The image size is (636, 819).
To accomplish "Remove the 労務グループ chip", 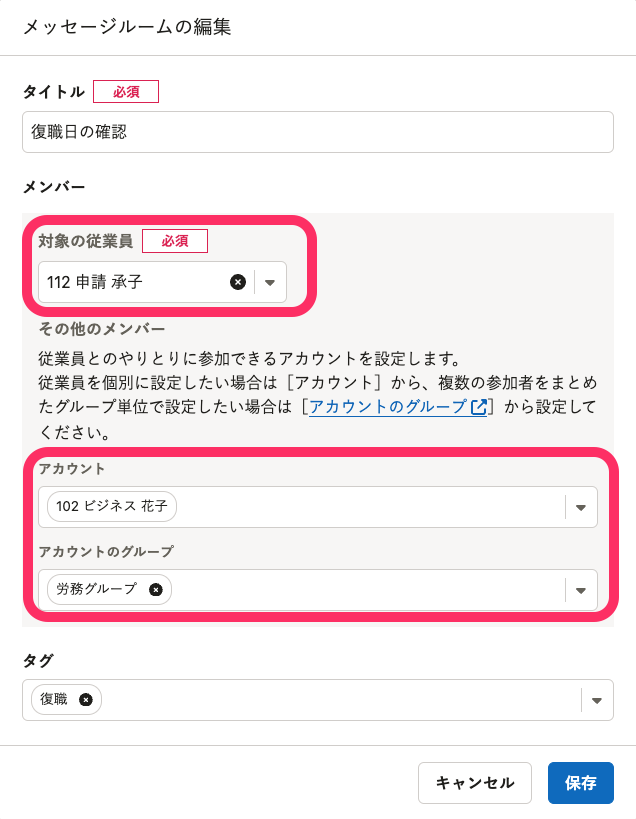I will point(155,590).
